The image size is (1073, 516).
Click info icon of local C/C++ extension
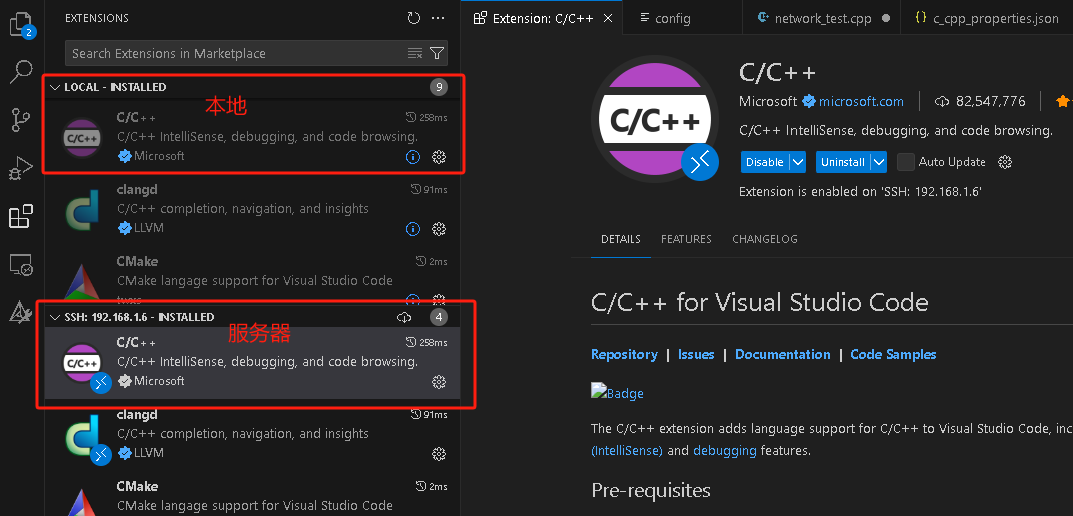(x=413, y=157)
